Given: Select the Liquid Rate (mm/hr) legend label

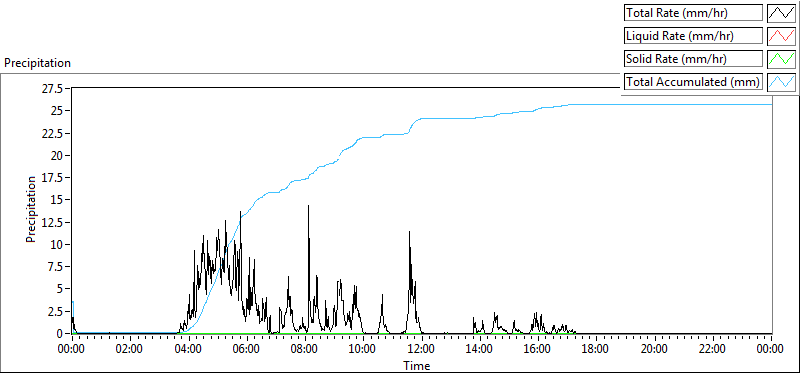Looking at the screenshot, I should 693,36.
